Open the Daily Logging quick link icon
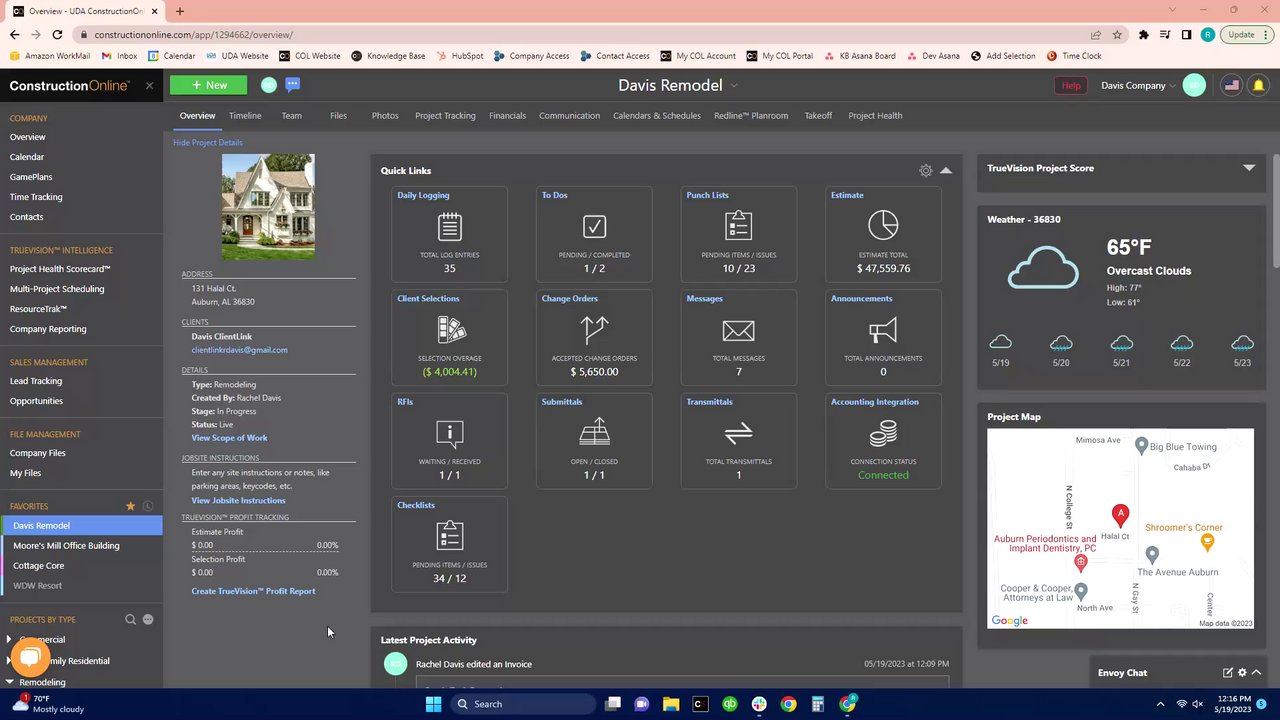The height and width of the screenshot is (720, 1280). [449, 227]
